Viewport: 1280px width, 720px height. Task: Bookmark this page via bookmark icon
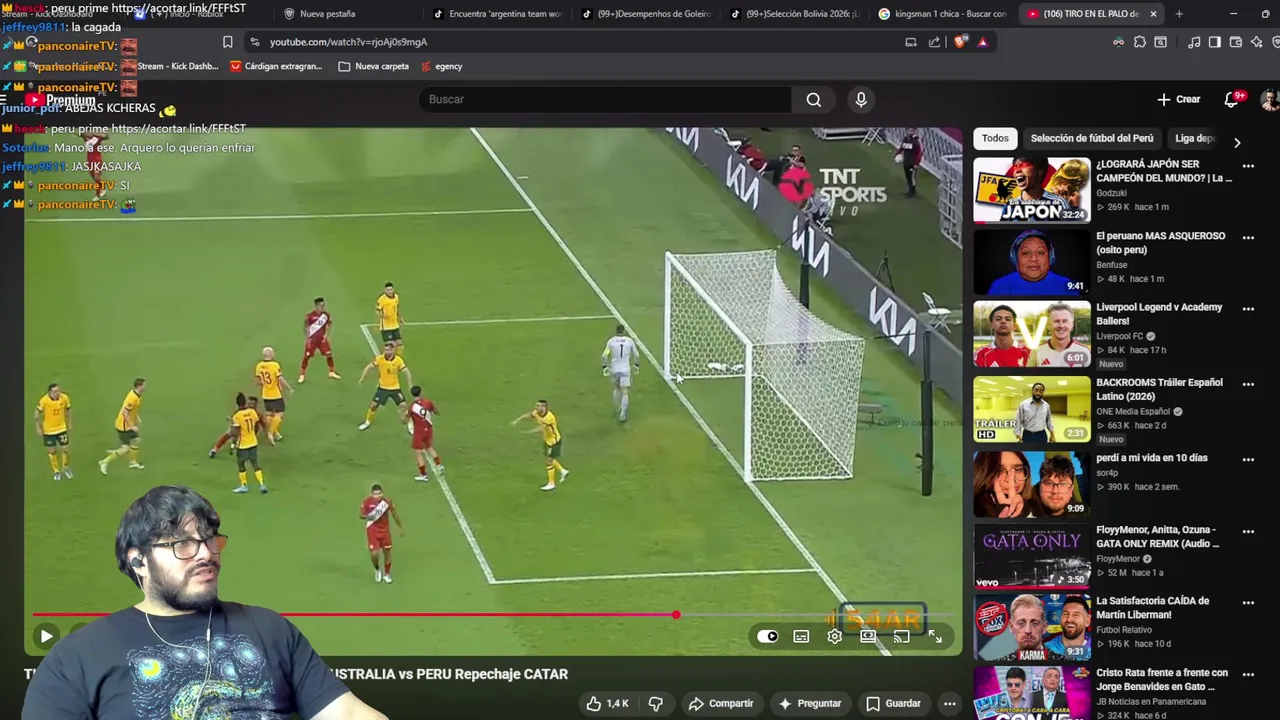point(227,42)
